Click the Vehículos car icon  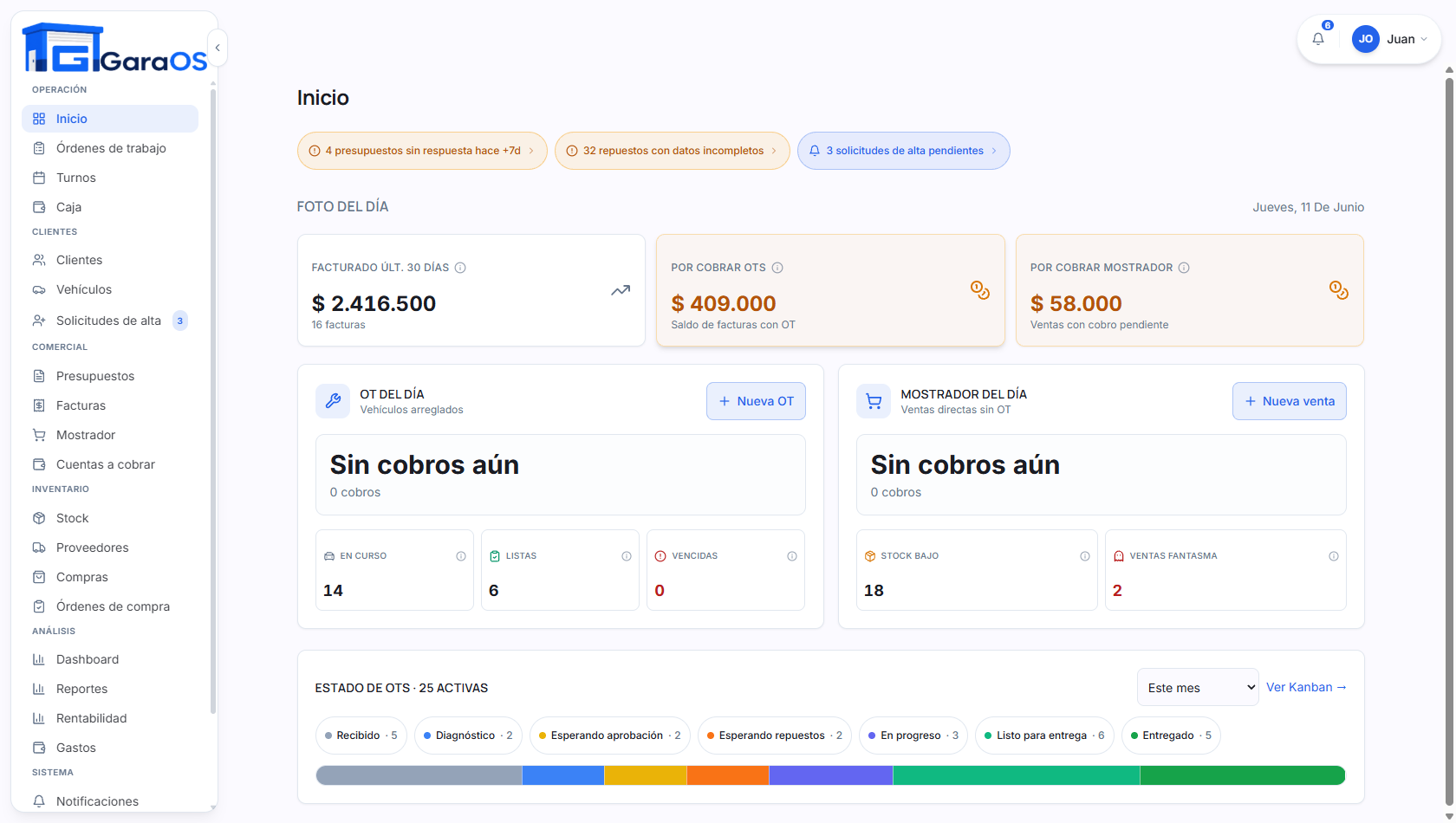point(39,289)
